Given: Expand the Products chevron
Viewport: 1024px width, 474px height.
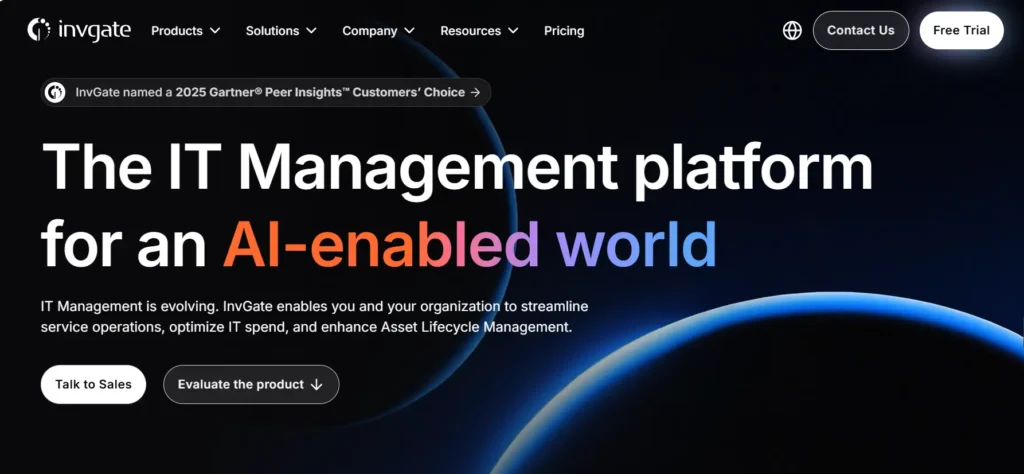Looking at the screenshot, I should pyautogui.click(x=215, y=31).
